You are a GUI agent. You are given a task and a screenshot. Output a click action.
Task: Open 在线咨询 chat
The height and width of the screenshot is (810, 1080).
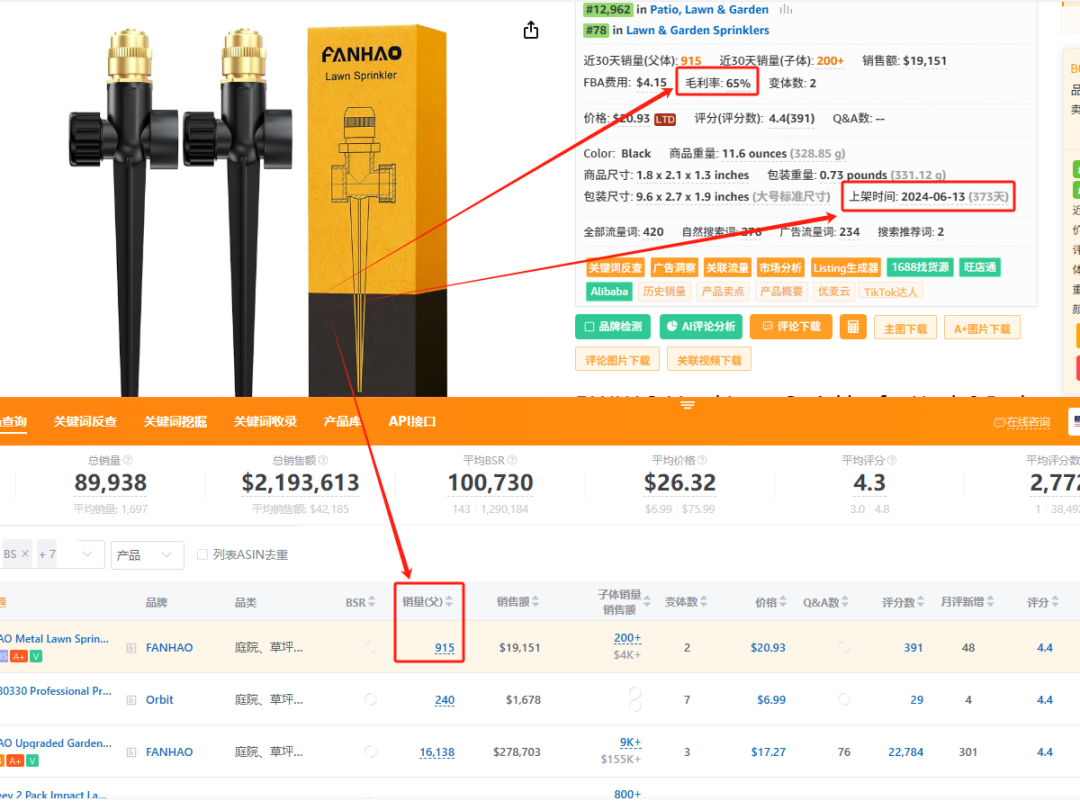click(1022, 422)
